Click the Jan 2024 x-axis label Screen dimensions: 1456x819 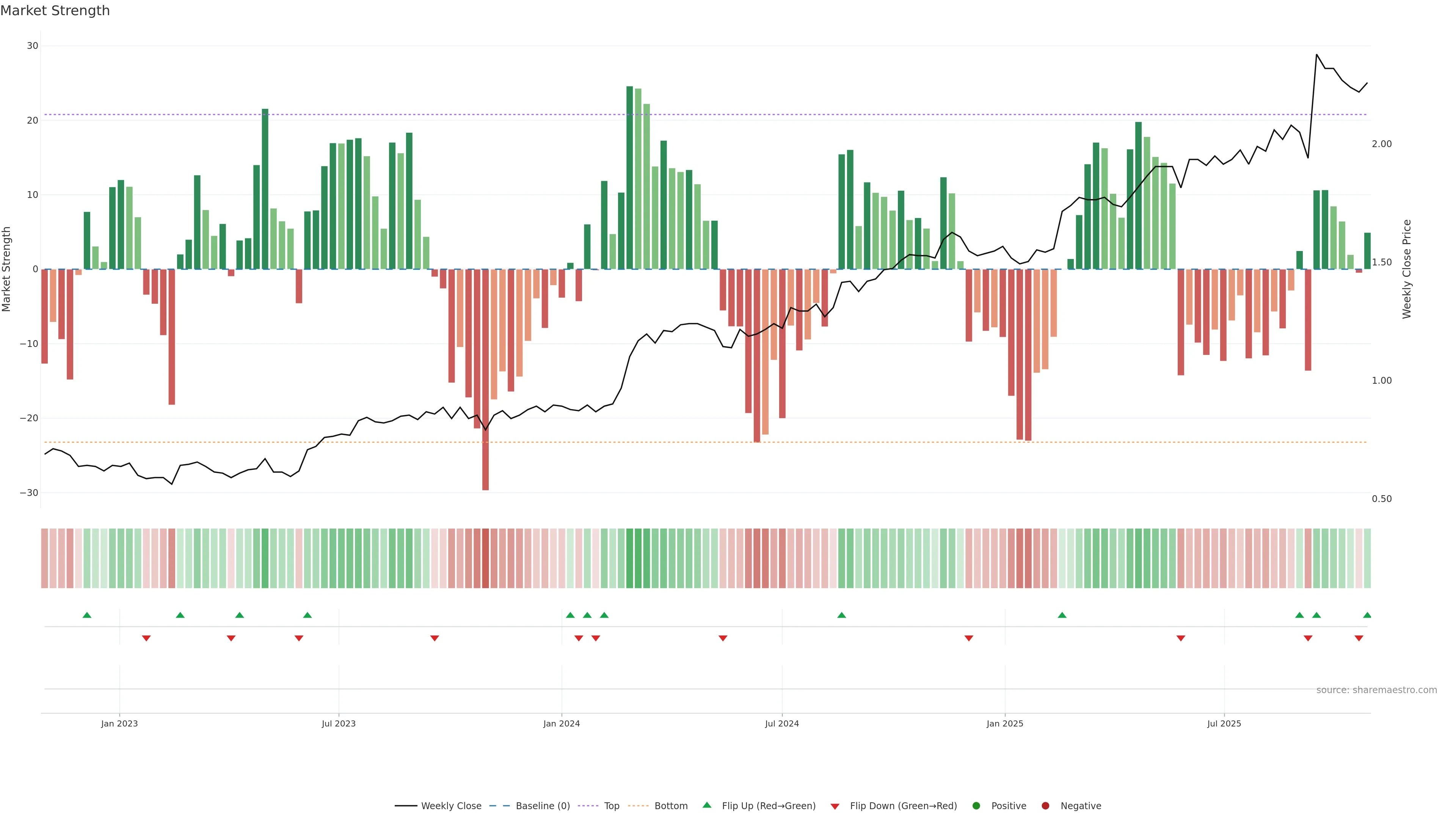561,723
